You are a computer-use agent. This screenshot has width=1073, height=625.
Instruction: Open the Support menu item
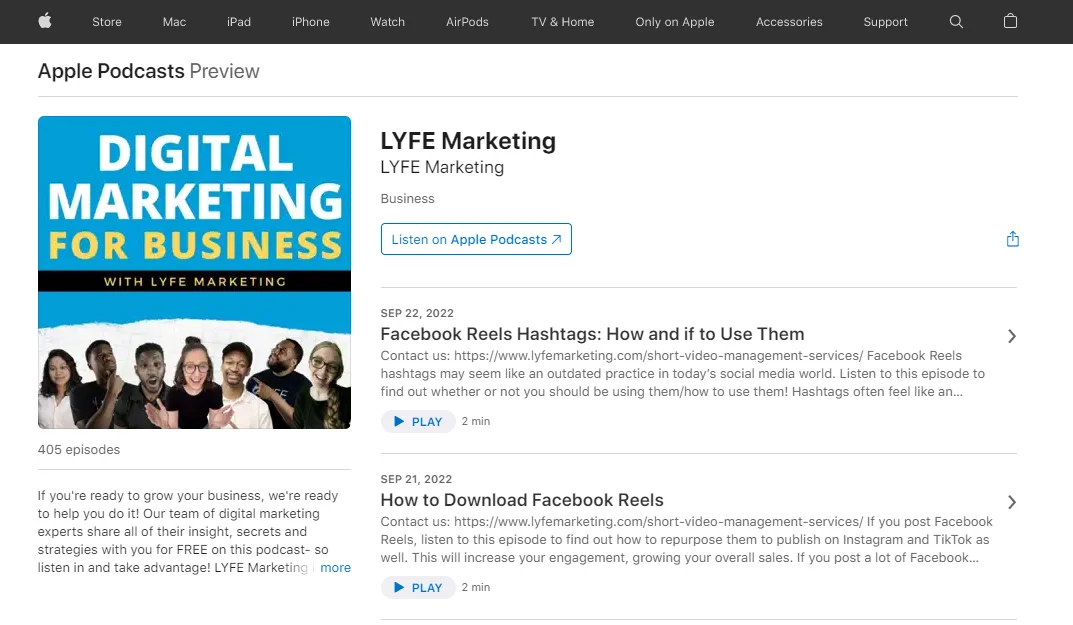click(x=885, y=21)
